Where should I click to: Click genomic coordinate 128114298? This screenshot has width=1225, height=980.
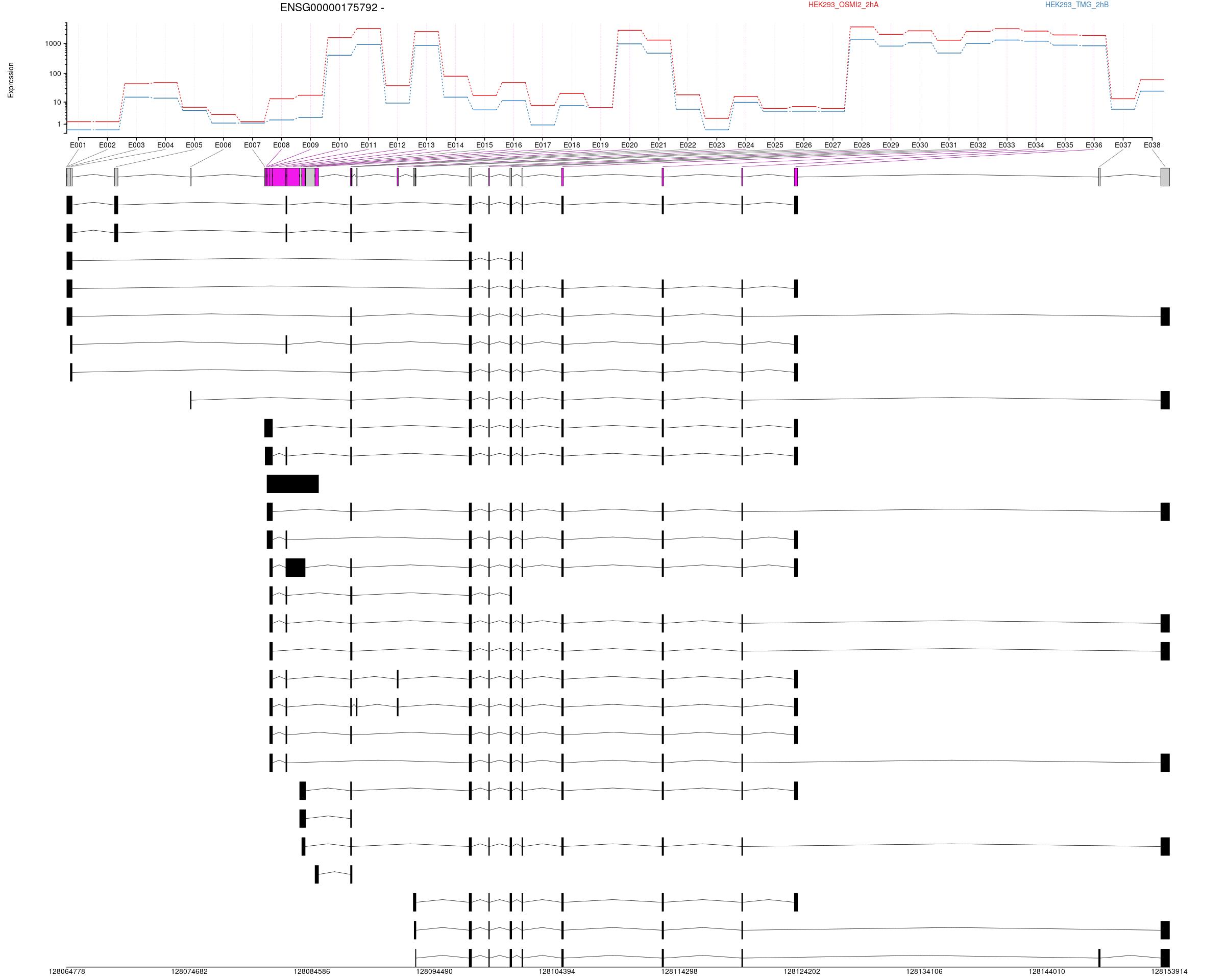point(679,972)
